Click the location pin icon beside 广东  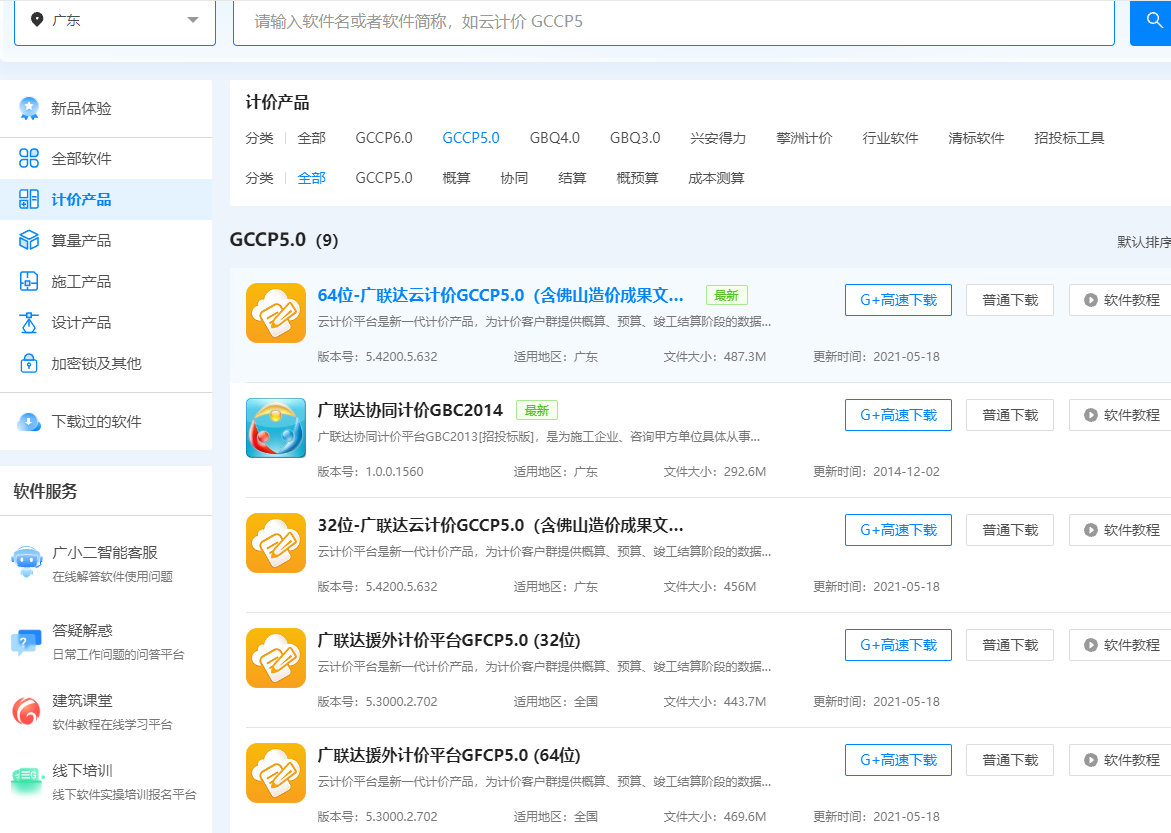point(37,19)
